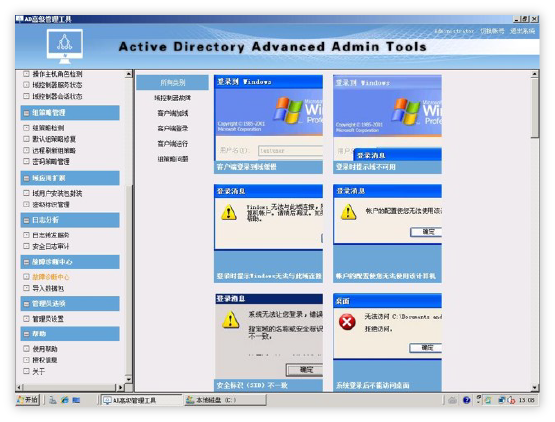
Task: Open the 登录时提示域不可用 card
Action: 387,124
